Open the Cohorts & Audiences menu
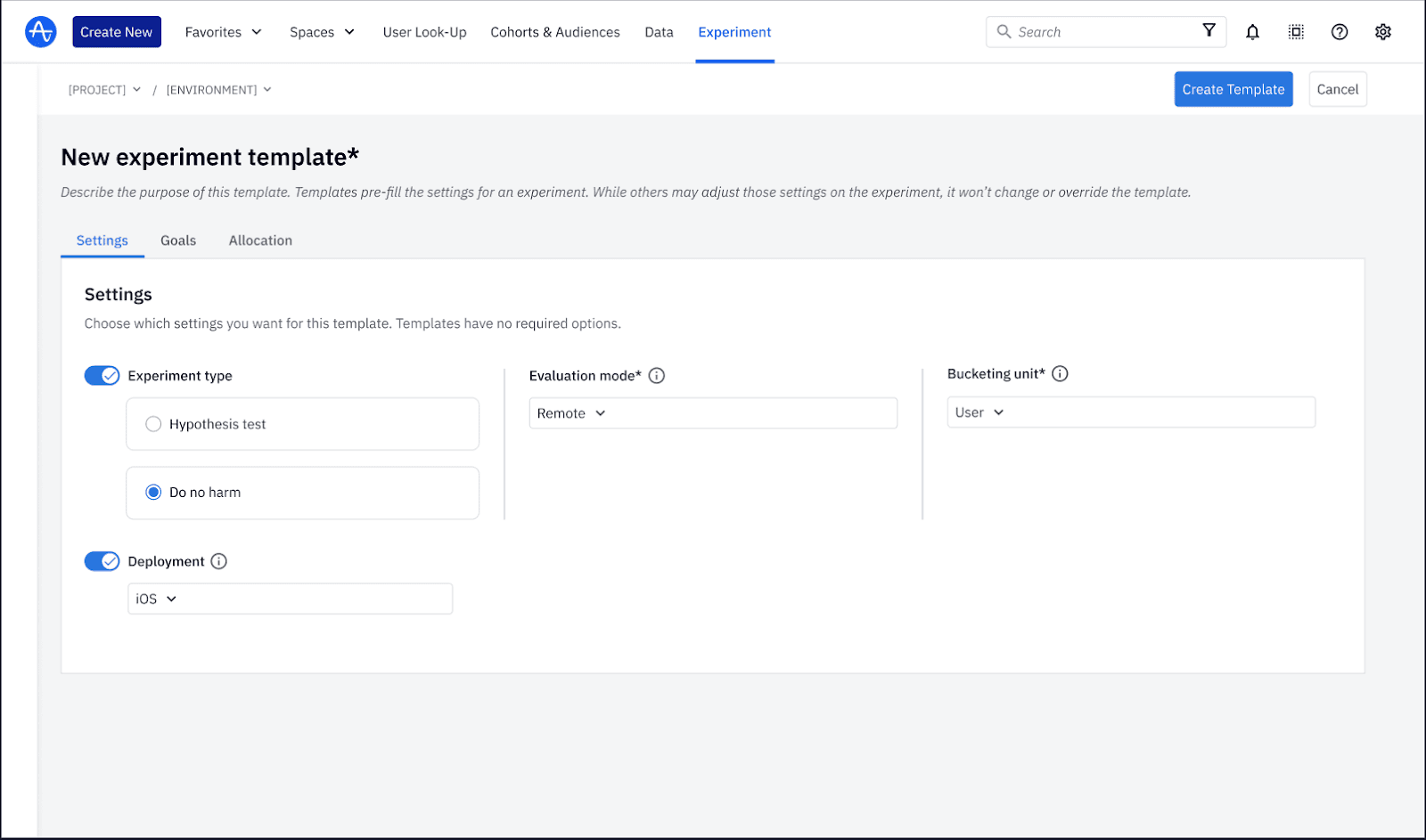The width and height of the screenshot is (1426, 840). (554, 31)
